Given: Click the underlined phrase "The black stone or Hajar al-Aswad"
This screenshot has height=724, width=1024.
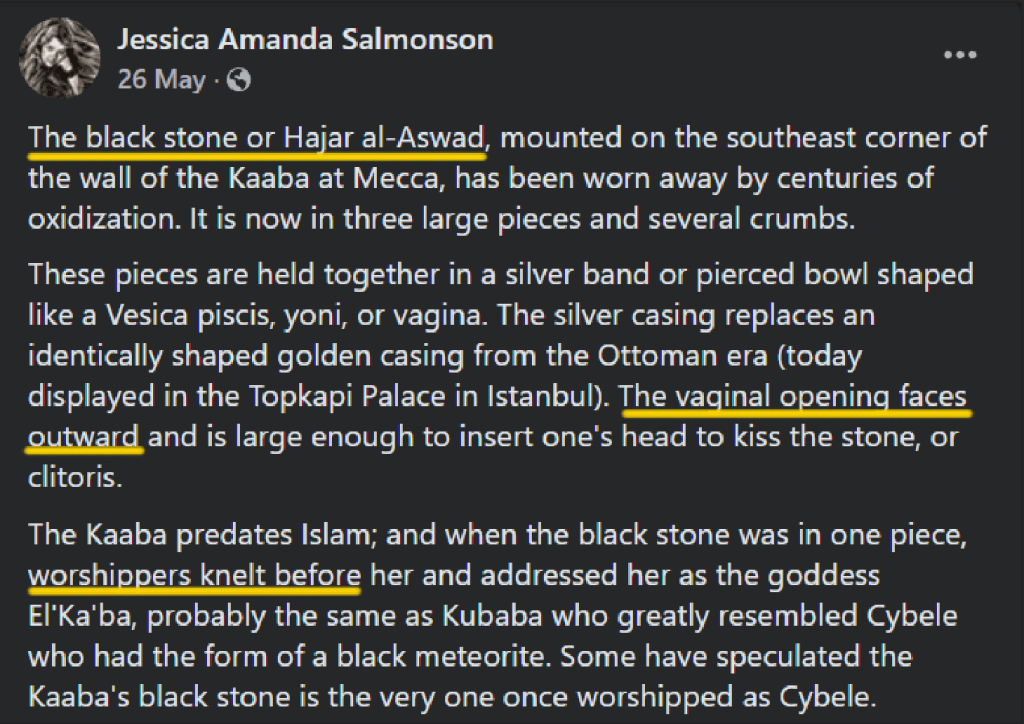Looking at the screenshot, I should (x=257, y=138).
